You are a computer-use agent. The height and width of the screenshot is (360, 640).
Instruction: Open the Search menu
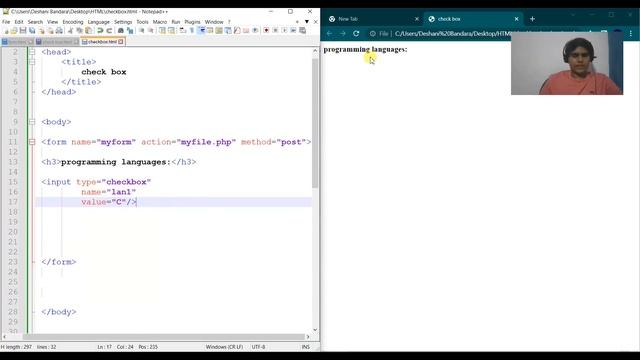(35, 22)
